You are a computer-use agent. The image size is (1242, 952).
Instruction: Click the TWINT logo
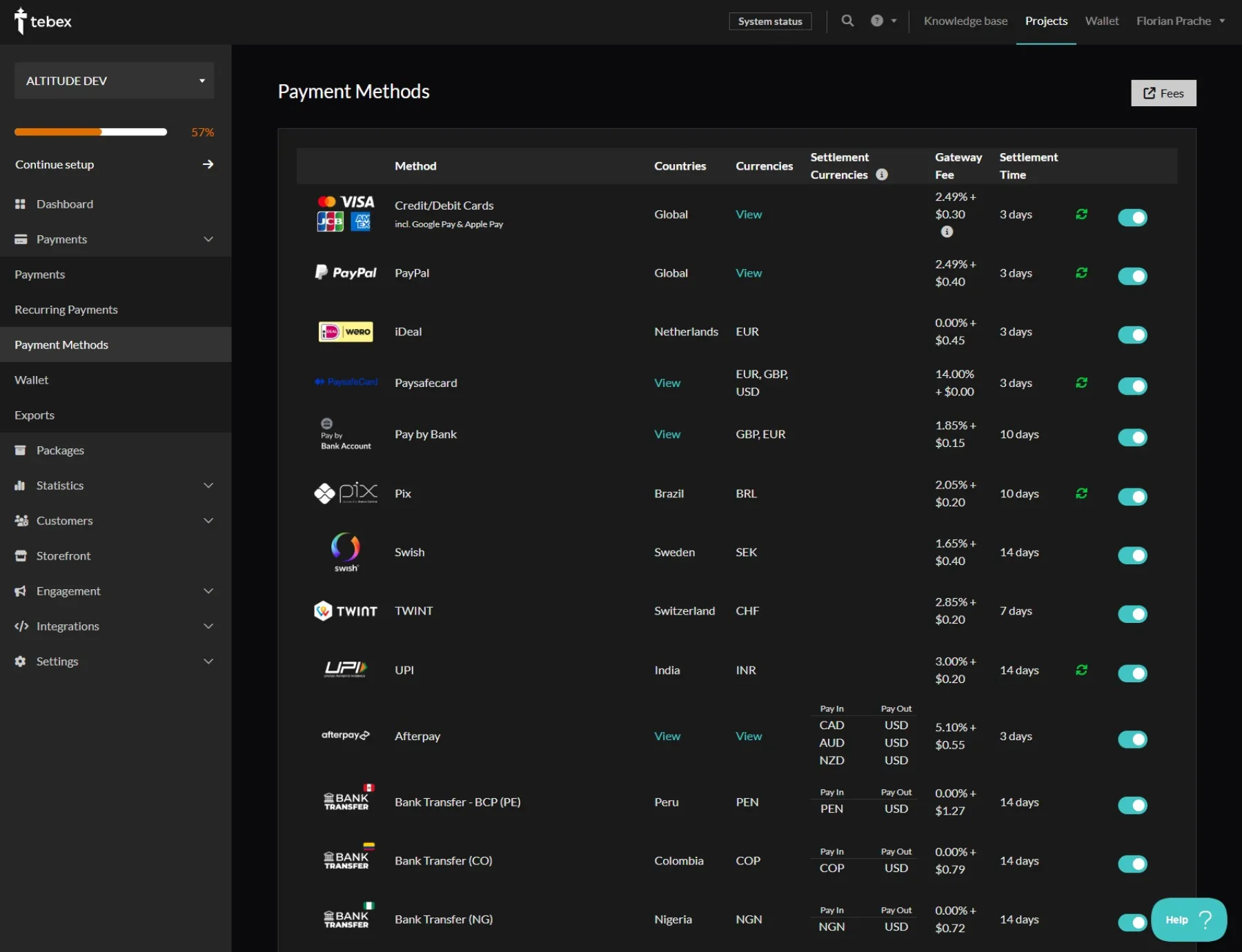point(346,611)
